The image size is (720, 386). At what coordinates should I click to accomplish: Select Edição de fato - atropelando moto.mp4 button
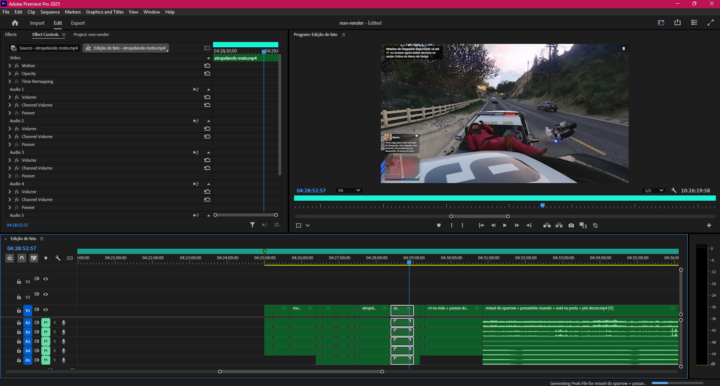(x=126, y=48)
